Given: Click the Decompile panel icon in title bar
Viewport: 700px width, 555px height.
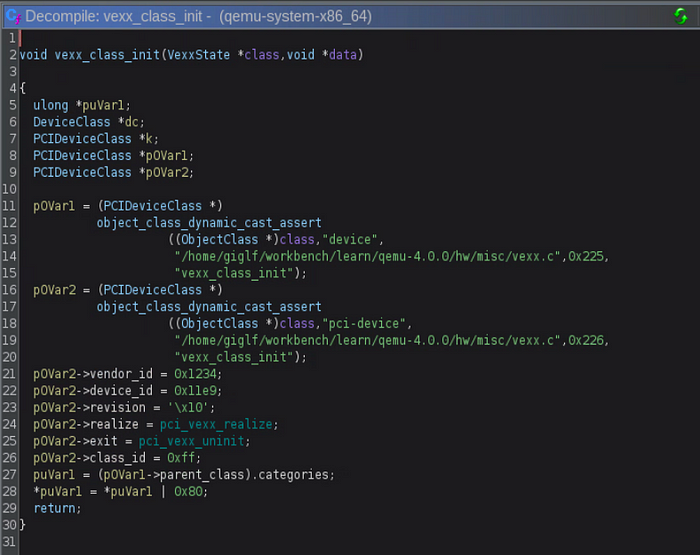Looking at the screenshot, I should [x=14, y=16].
